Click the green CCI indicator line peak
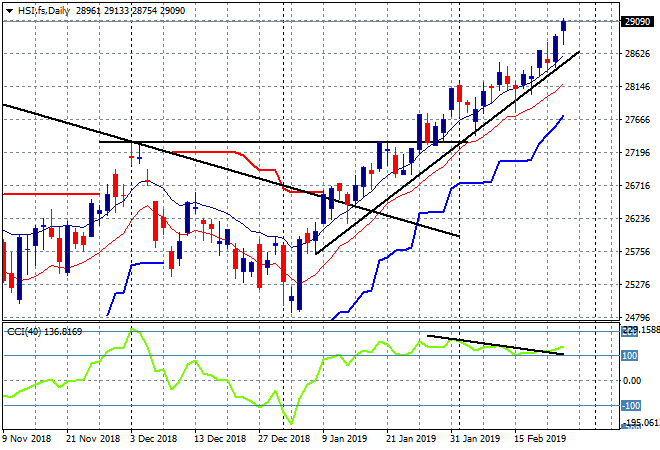Viewport: 660px width, 450px height. coord(132,329)
